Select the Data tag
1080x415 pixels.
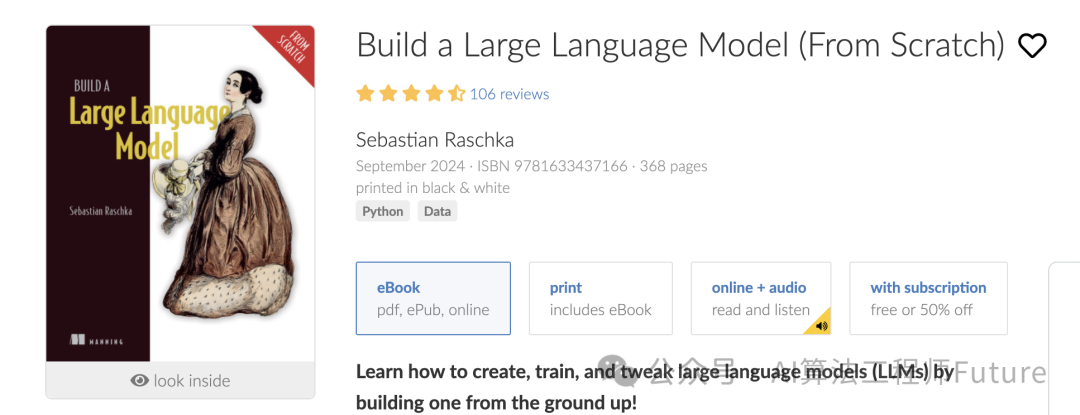coord(437,211)
